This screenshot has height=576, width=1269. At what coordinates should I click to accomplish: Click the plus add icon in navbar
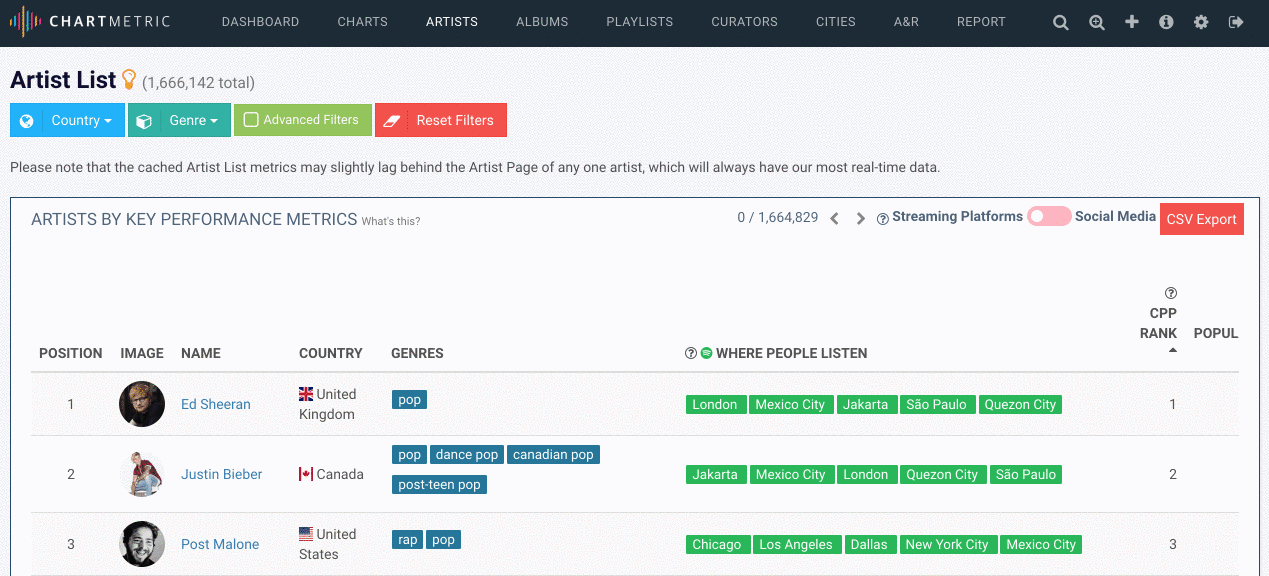click(1132, 22)
